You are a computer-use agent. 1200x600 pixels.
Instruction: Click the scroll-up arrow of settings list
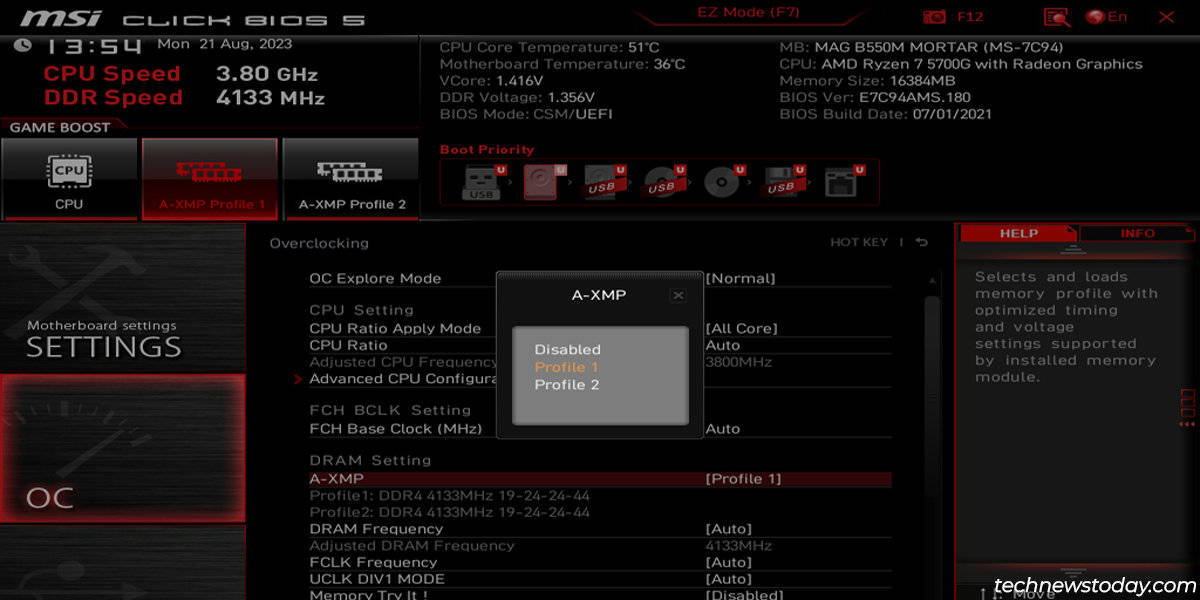(933, 279)
